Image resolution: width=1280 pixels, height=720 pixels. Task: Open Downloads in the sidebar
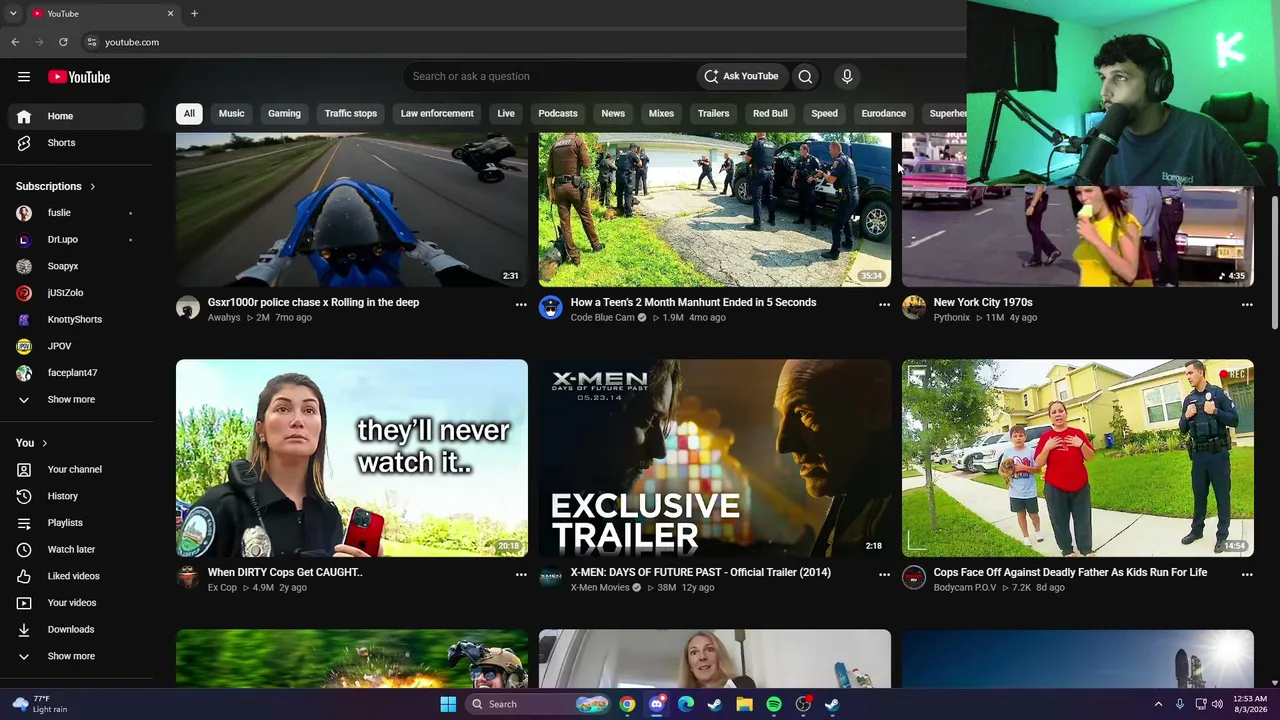tap(76, 629)
